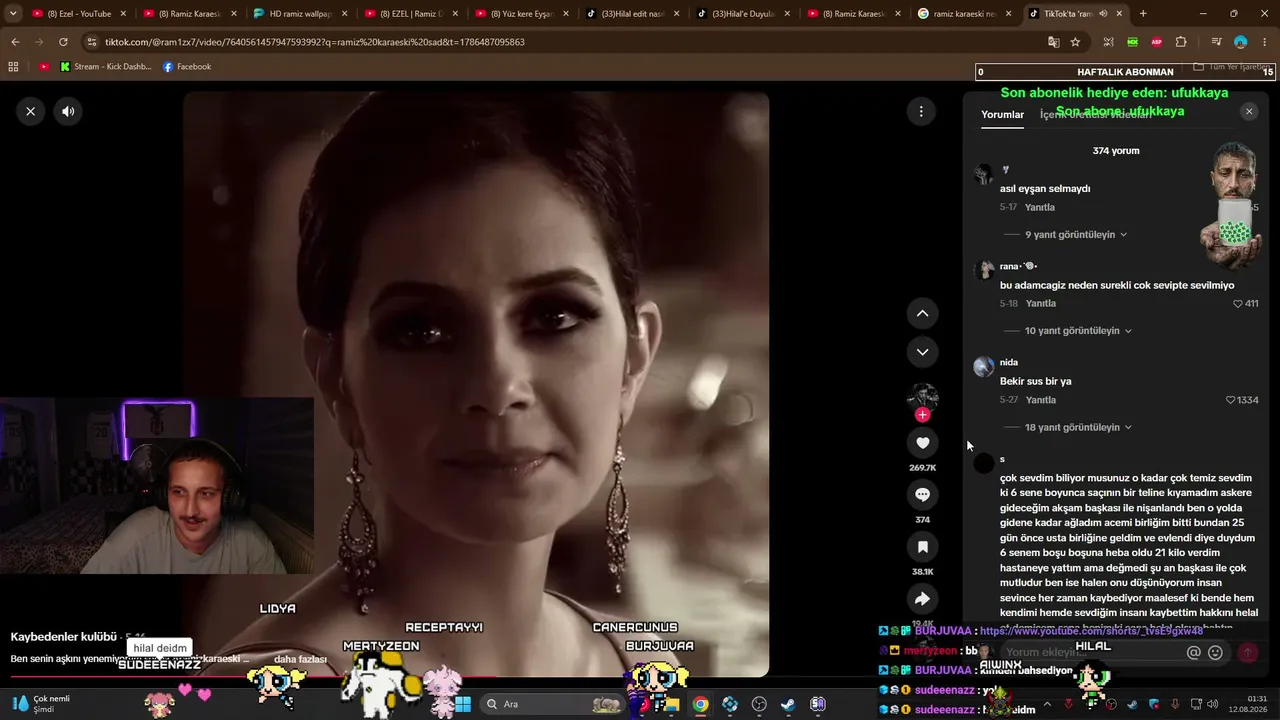Like the video with the heart icon
The image size is (1280, 720).
point(922,443)
